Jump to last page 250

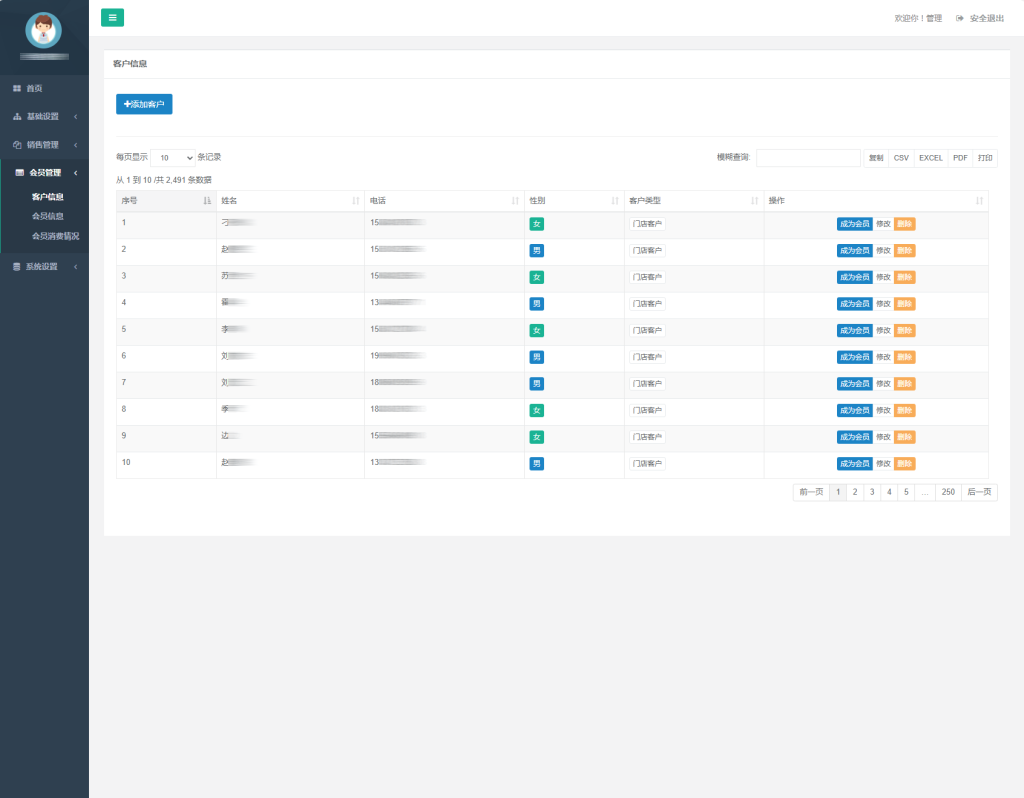tap(948, 492)
